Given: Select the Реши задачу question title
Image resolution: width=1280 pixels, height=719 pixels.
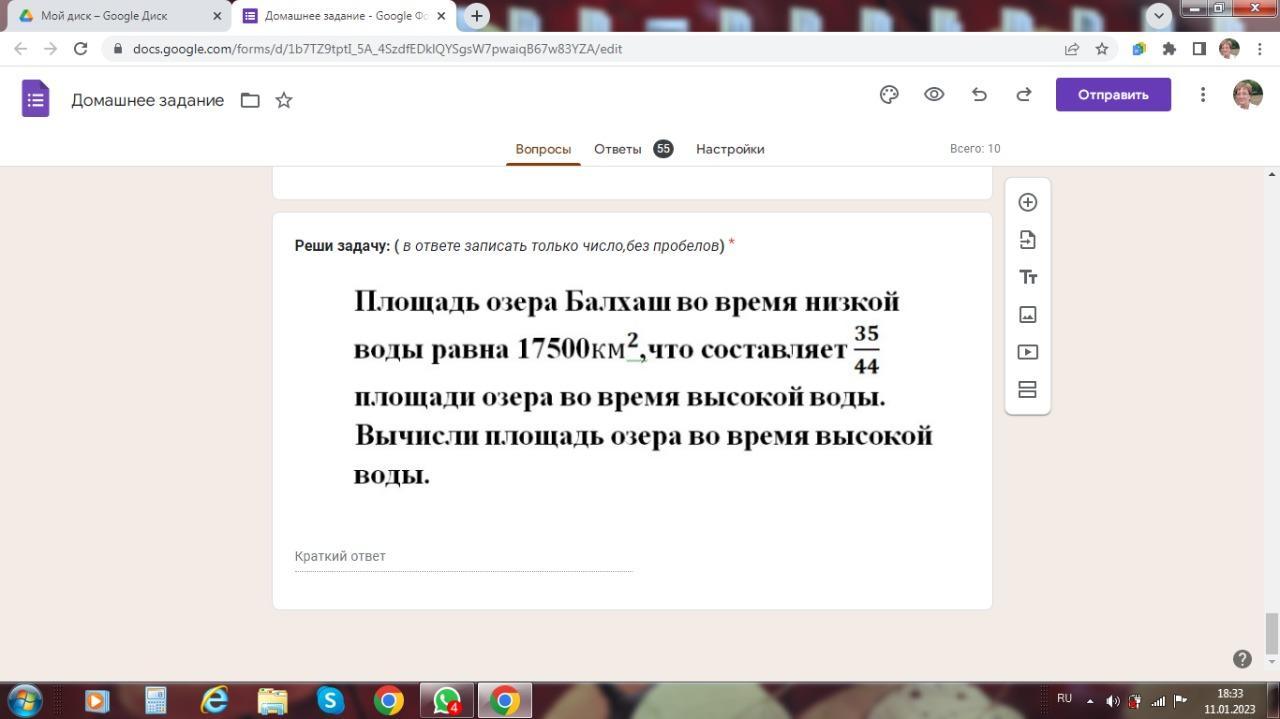Looking at the screenshot, I should [x=514, y=246].
